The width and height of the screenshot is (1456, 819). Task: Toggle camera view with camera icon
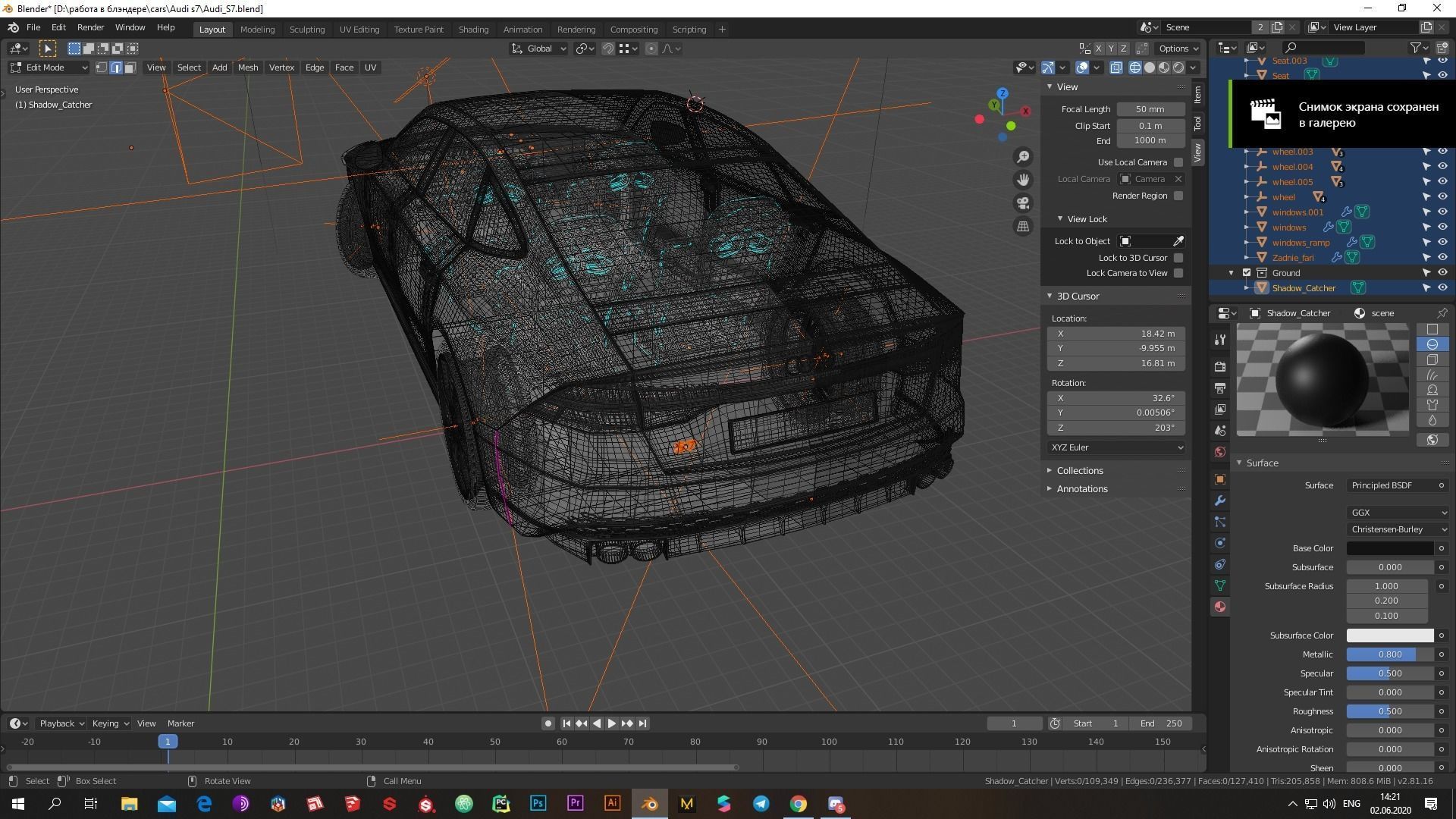[x=1023, y=203]
